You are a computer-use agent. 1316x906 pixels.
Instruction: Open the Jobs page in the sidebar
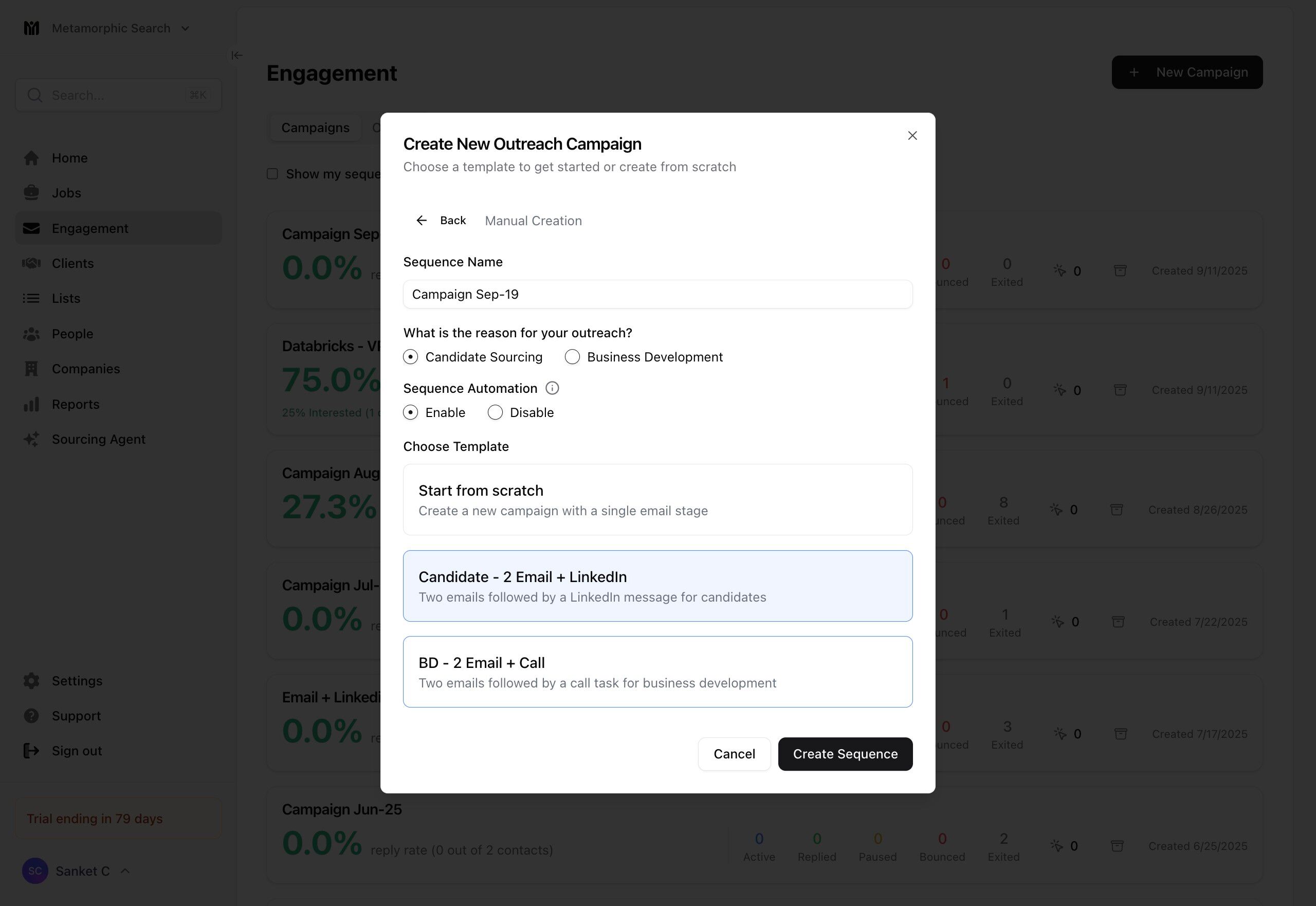66,193
